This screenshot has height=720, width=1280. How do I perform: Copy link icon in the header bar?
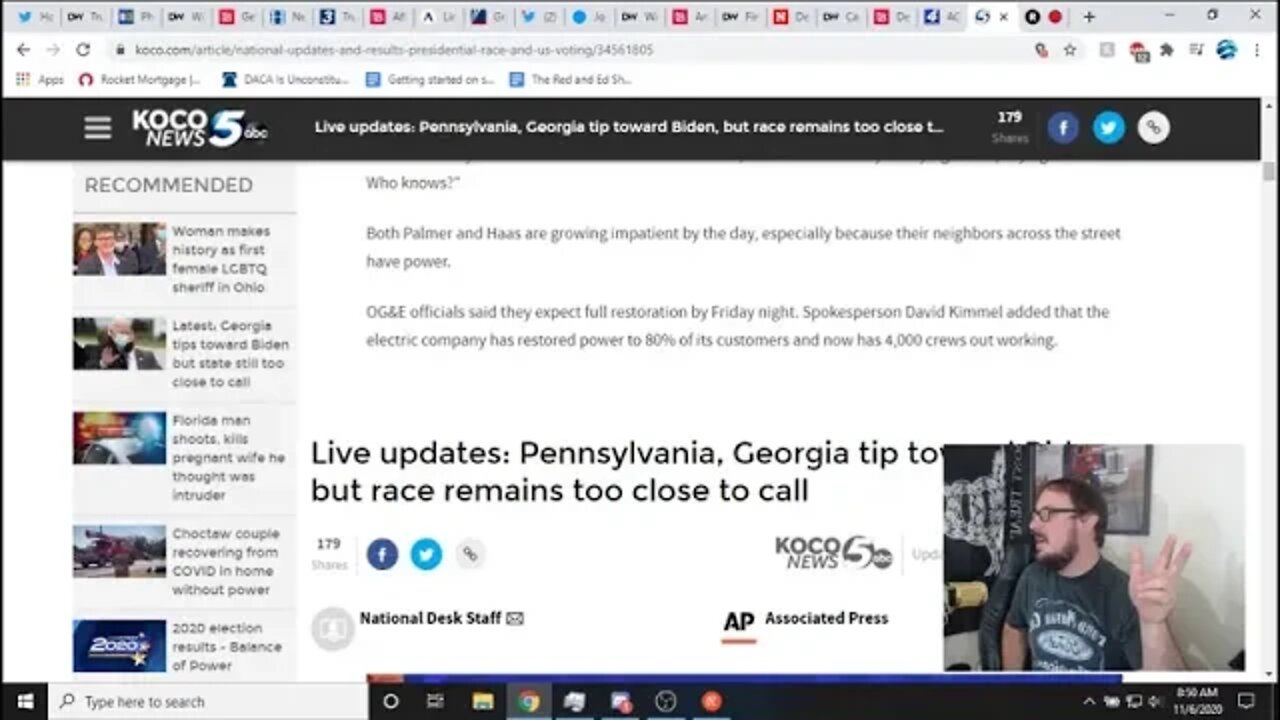pyautogui.click(x=1153, y=127)
